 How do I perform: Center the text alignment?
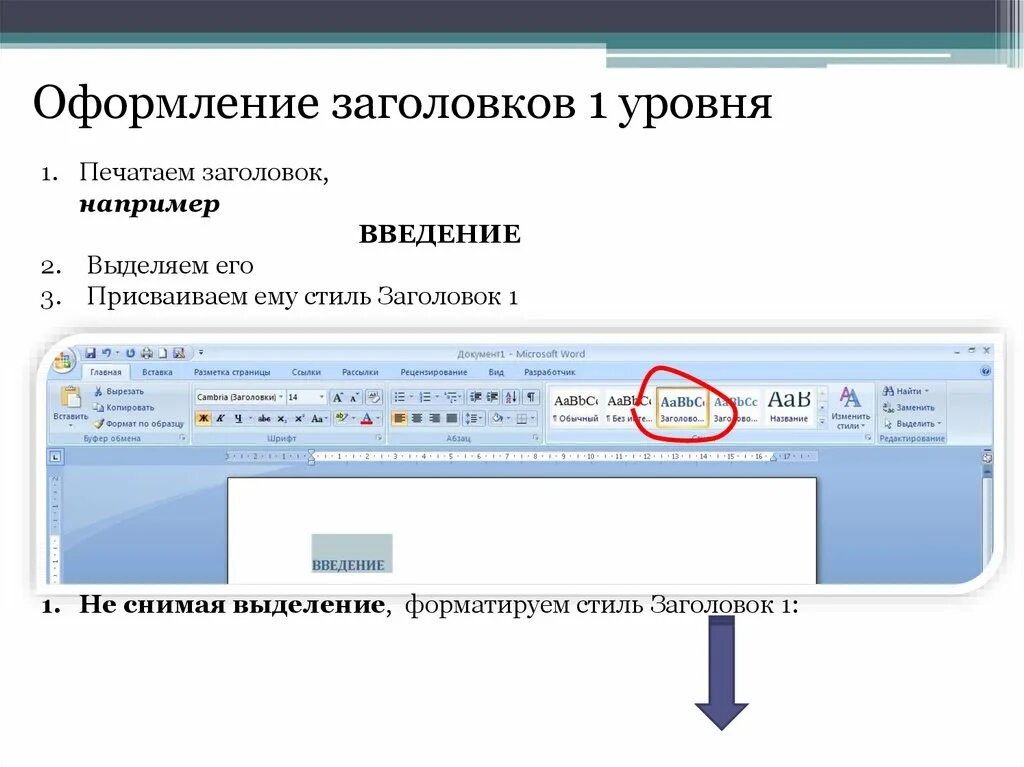point(417,418)
